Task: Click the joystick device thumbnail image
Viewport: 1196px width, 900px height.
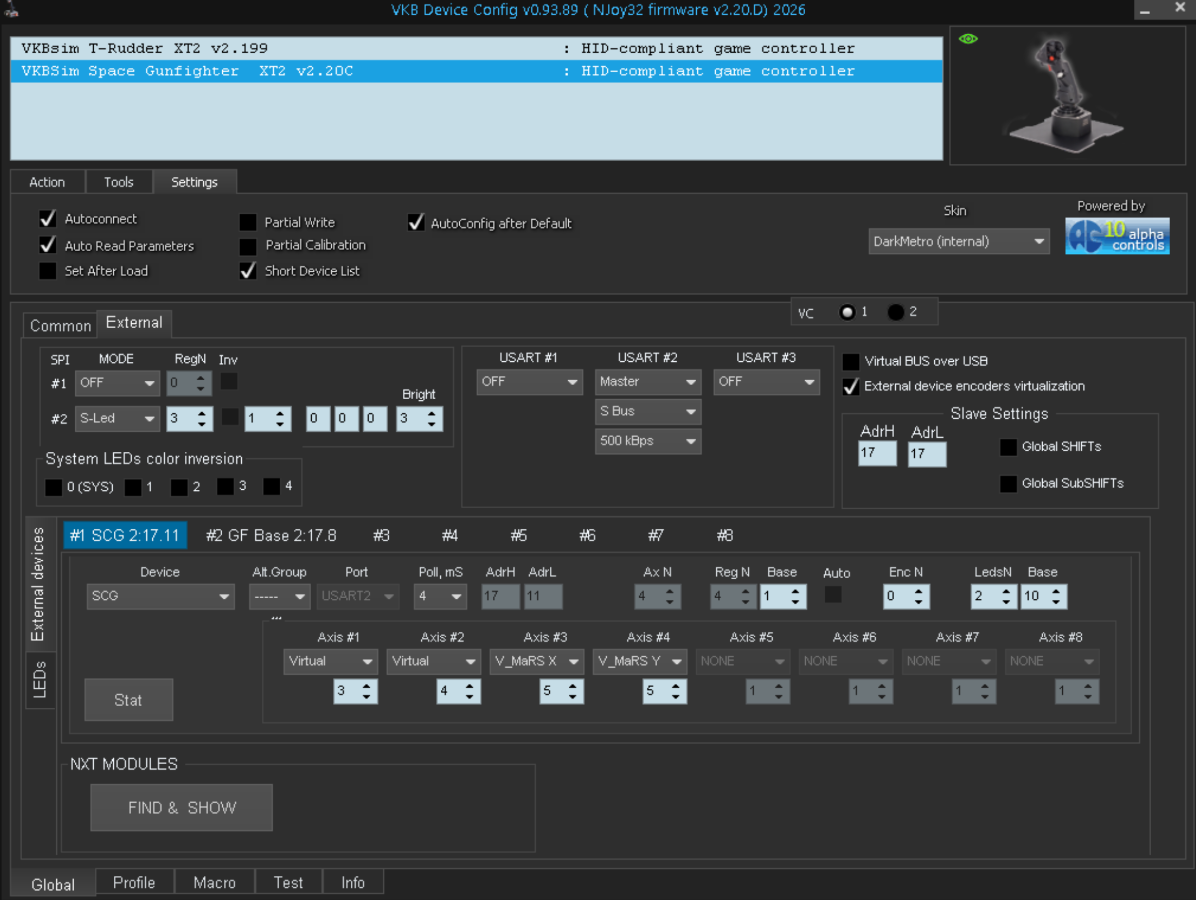Action: point(1066,95)
